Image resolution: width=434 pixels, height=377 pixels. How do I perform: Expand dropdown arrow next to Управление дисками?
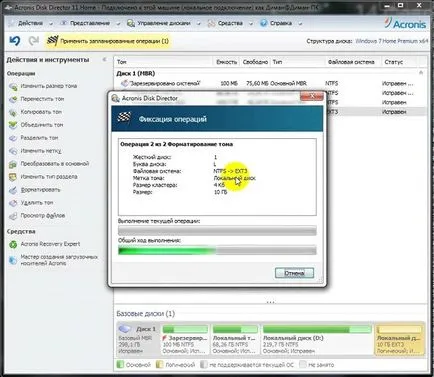click(x=199, y=24)
